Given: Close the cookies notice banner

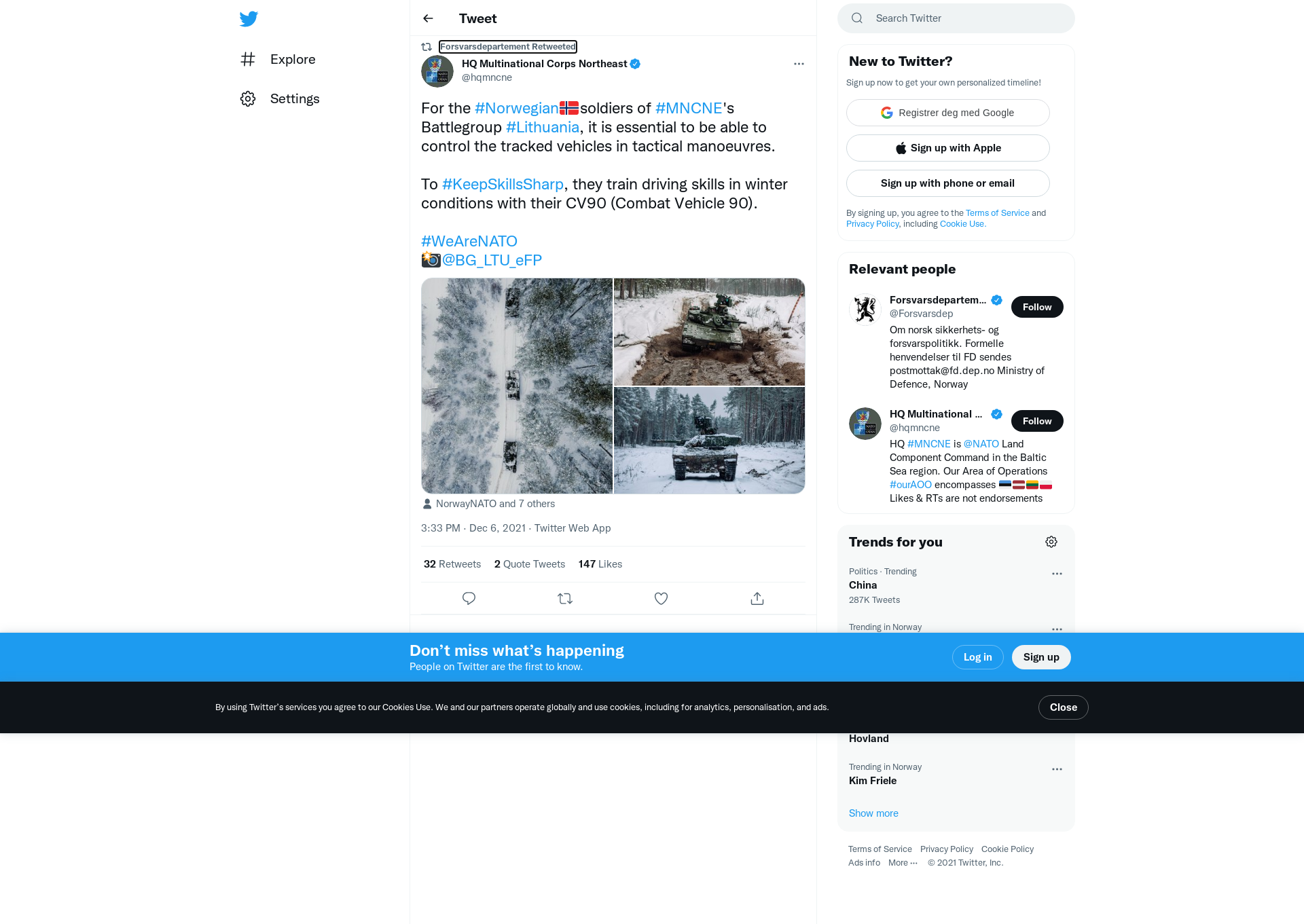Looking at the screenshot, I should click(1063, 707).
